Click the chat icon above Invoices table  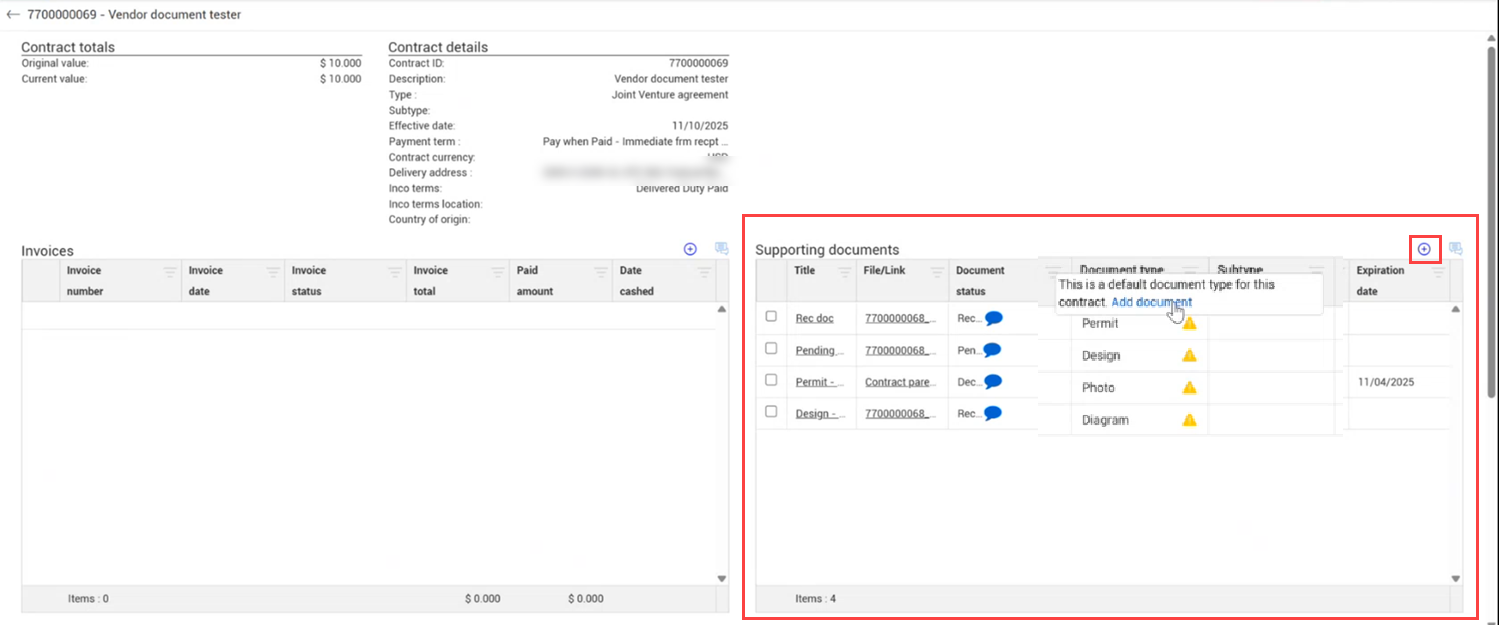(x=721, y=249)
